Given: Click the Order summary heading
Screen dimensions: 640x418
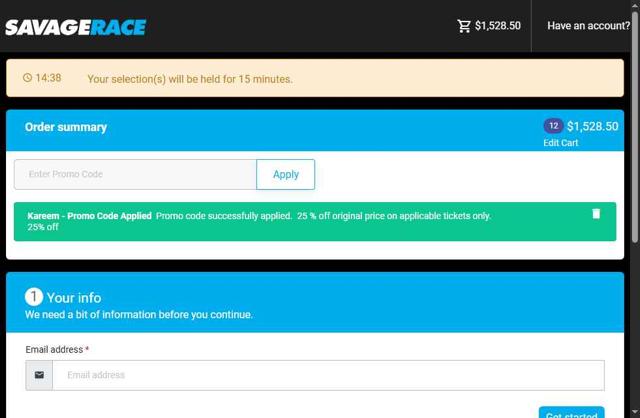Looking at the screenshot, I should [x=66, y=127].
